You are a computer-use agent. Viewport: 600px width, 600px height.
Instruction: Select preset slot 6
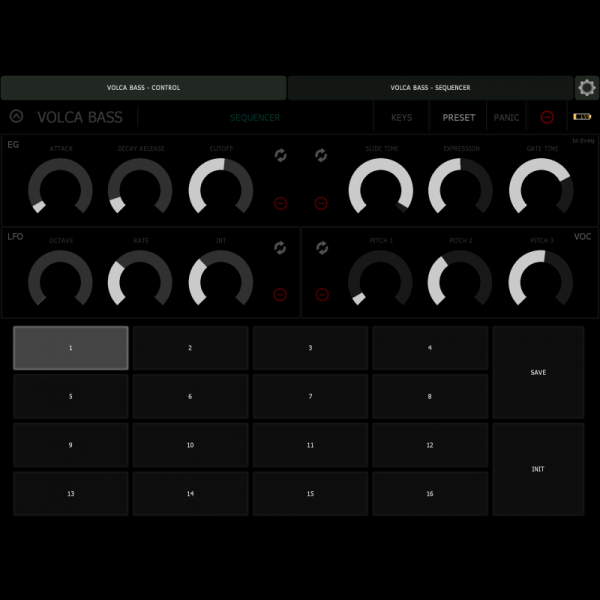point(191,396)
